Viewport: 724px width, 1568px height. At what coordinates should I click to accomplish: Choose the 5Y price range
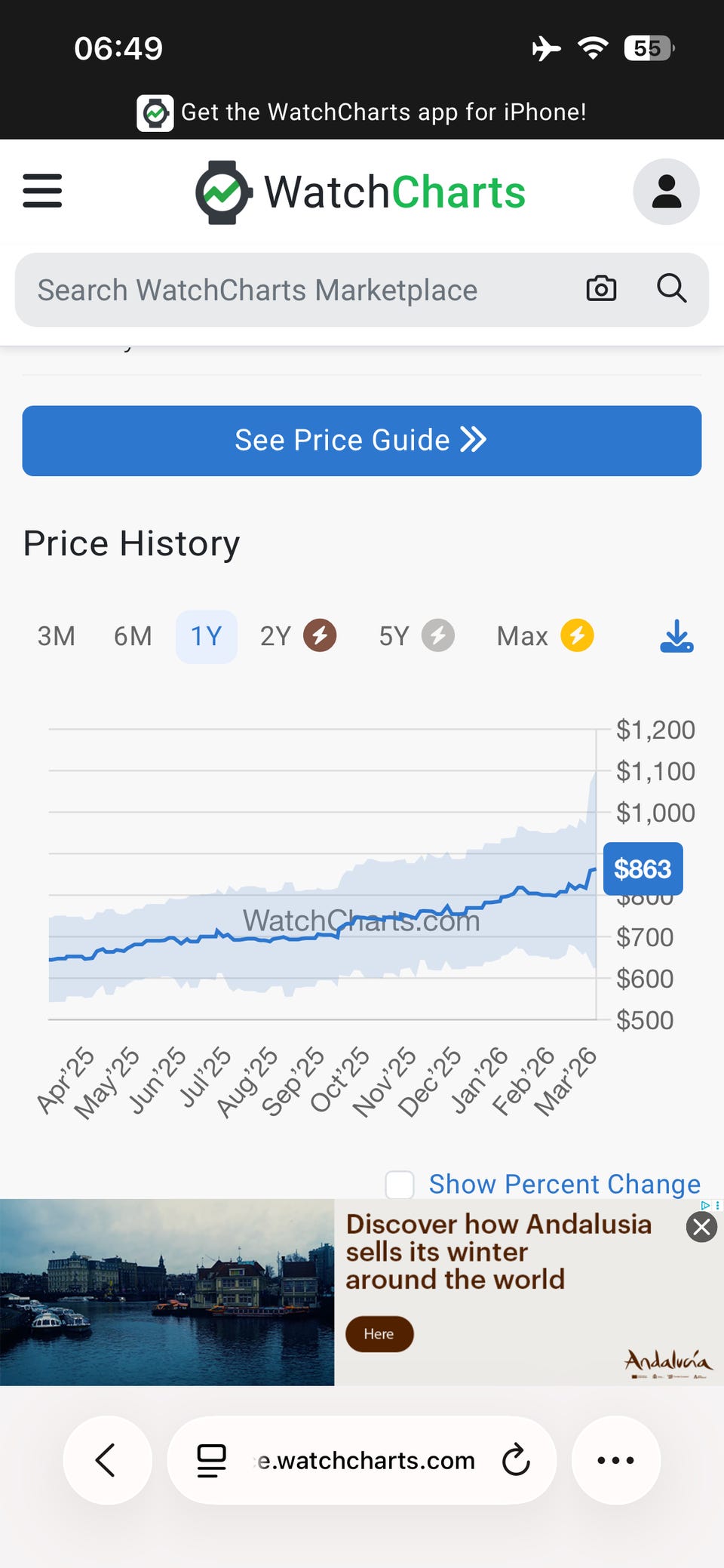pyautogui.click(x=416, y=636)
